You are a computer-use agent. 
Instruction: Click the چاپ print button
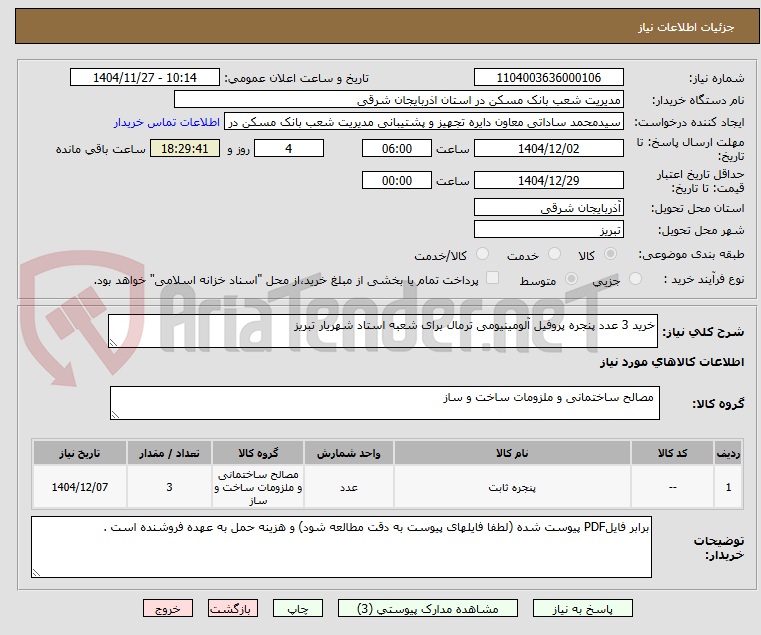tap(298, 608)
